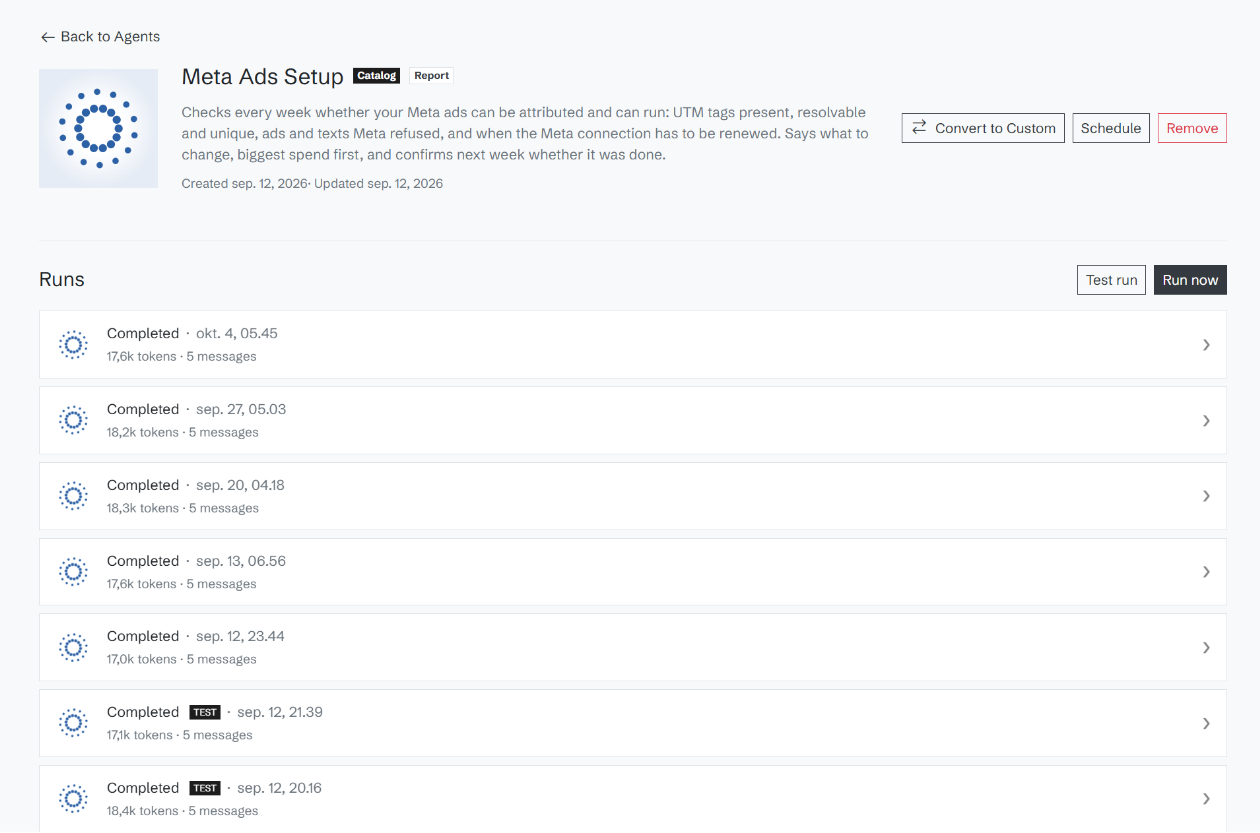Select the Meta Ads Setup title
This screenshot has width=1260, height=833.
click(x=262, y=77)
